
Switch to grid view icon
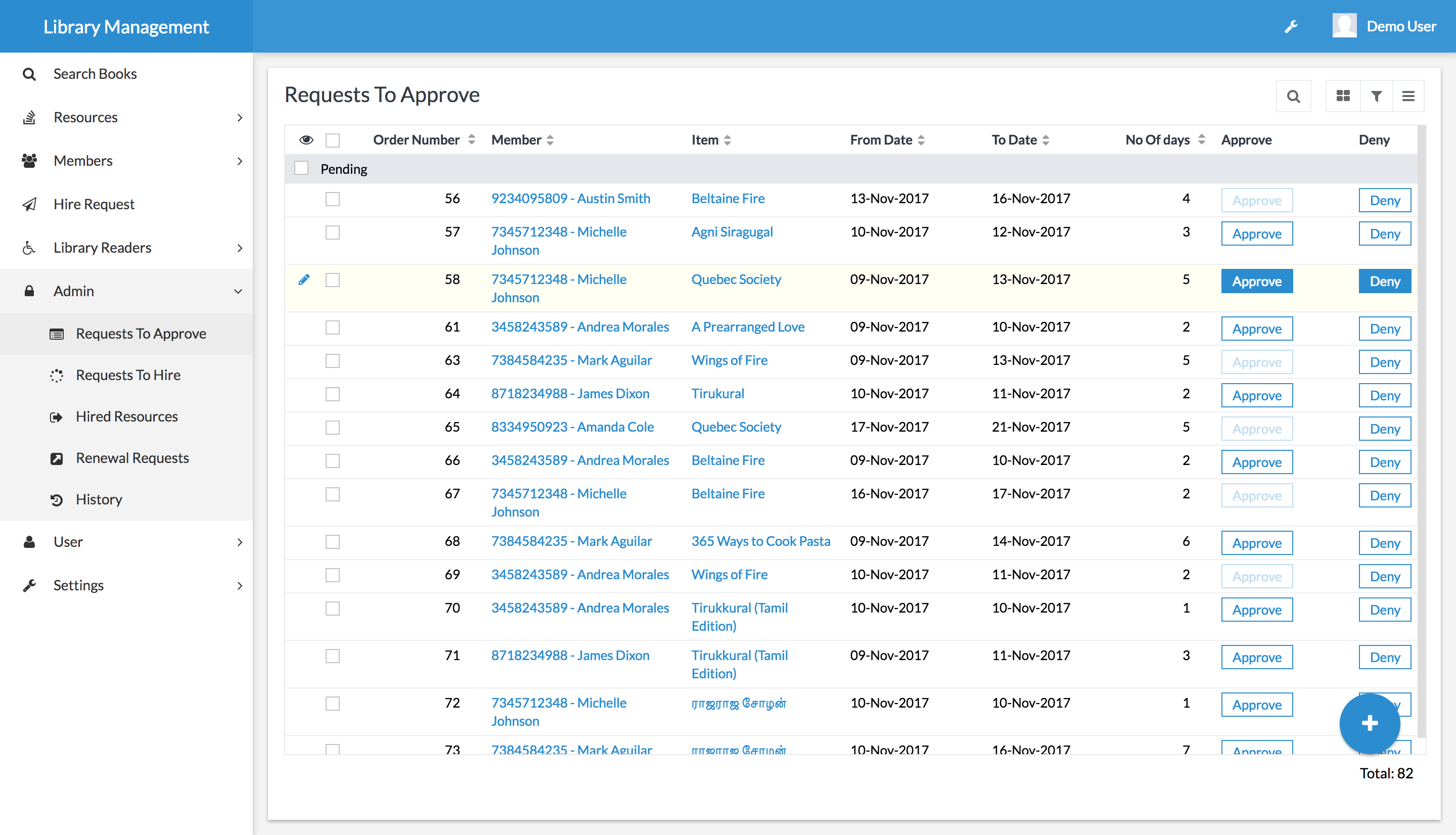click(x=1343, y=97)
